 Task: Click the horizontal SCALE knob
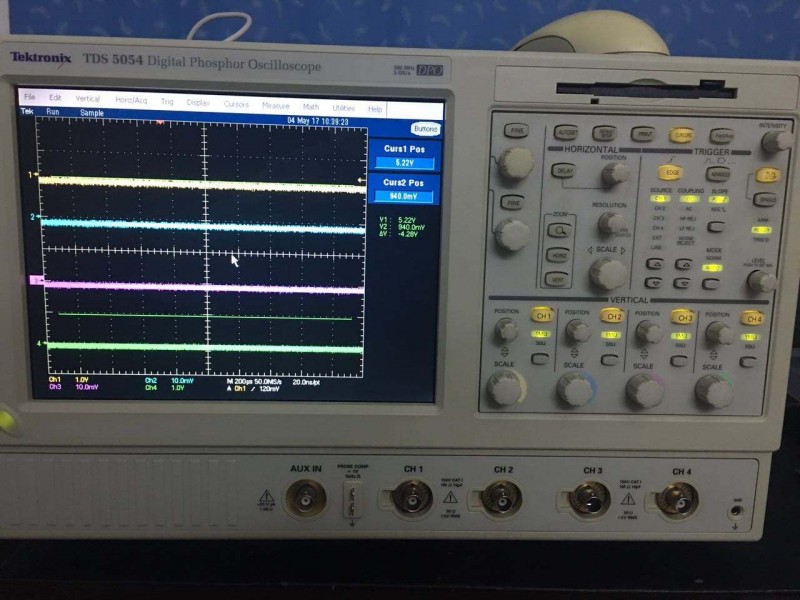click(x=607, y=273)
